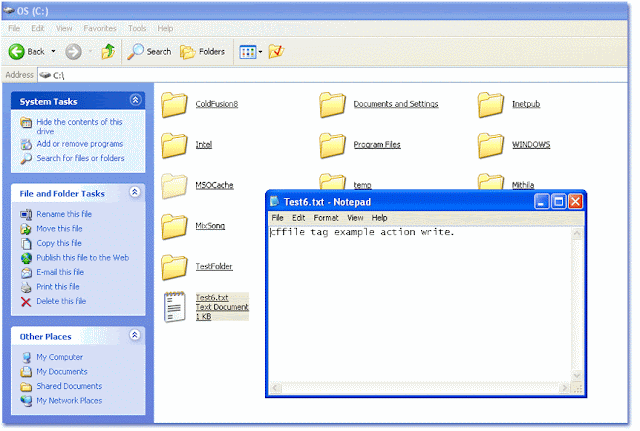The image size is (640, 431).
Task: Click the Forward arrow button in Explorer
Action: pos(73,52)
